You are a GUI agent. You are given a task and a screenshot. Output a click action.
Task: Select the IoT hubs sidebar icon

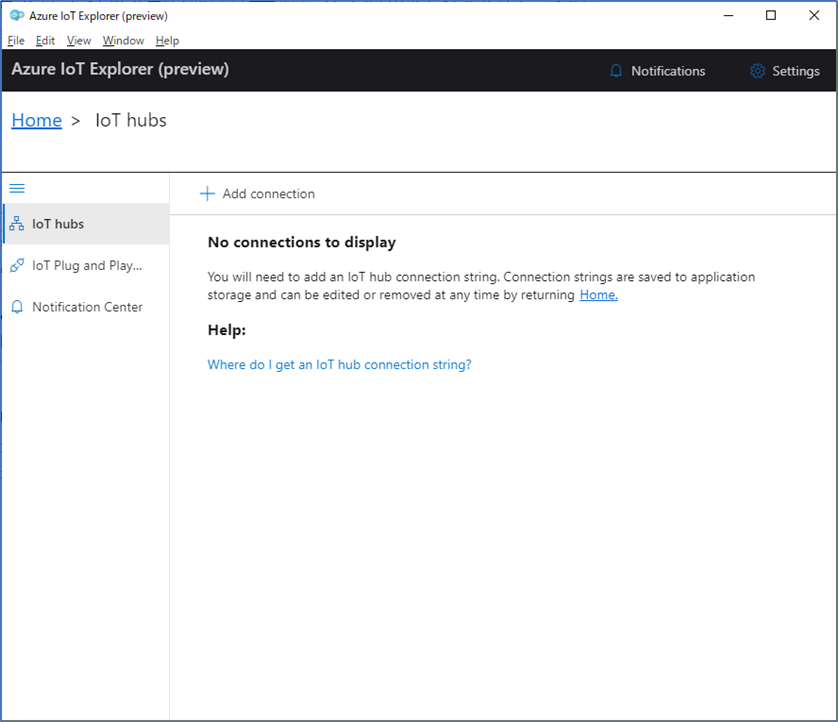click(16, 222)
